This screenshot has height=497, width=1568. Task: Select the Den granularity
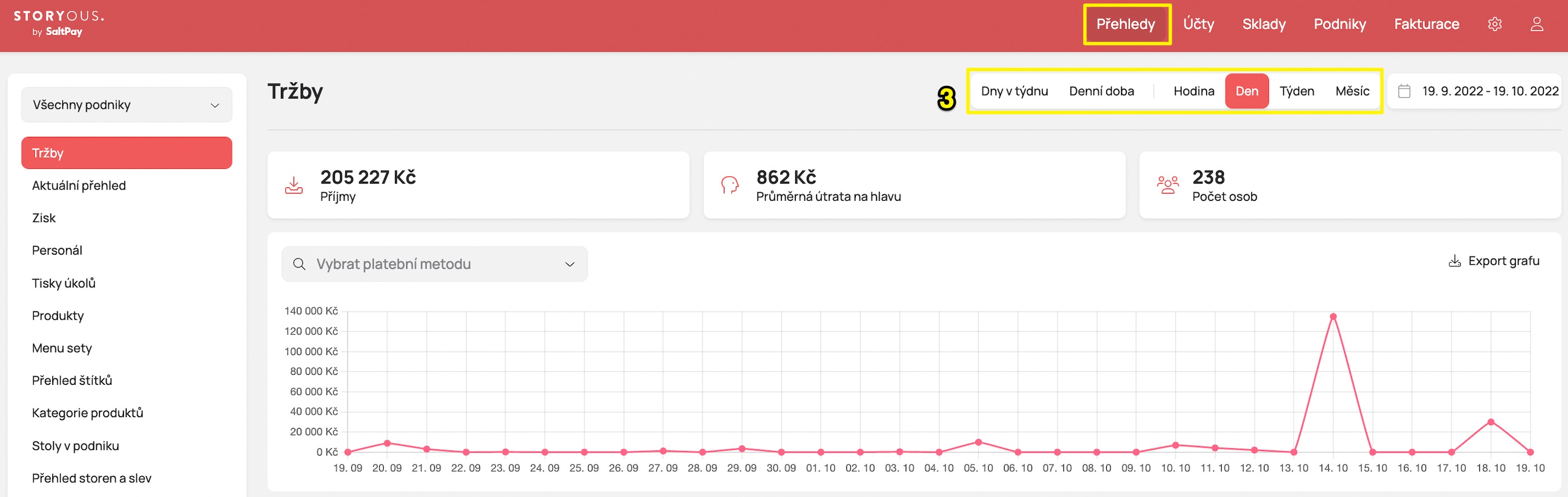[x=1246, y=91]
